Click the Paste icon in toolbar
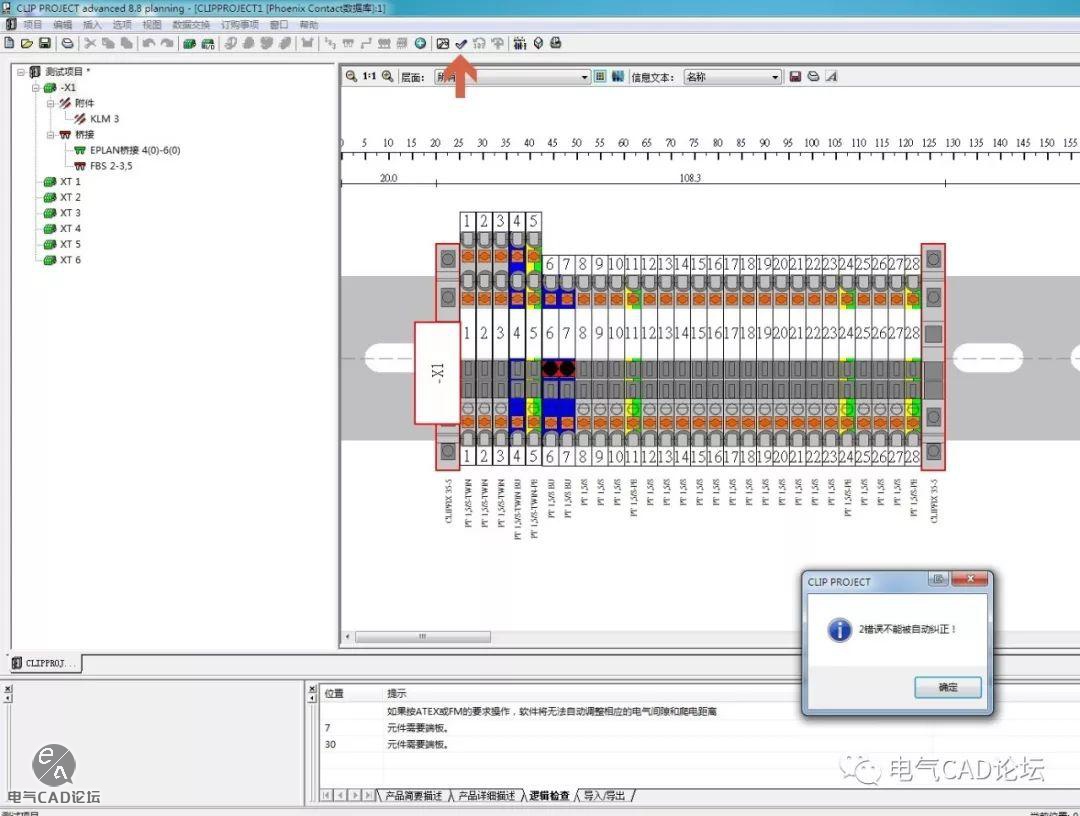 pos(127,43)
